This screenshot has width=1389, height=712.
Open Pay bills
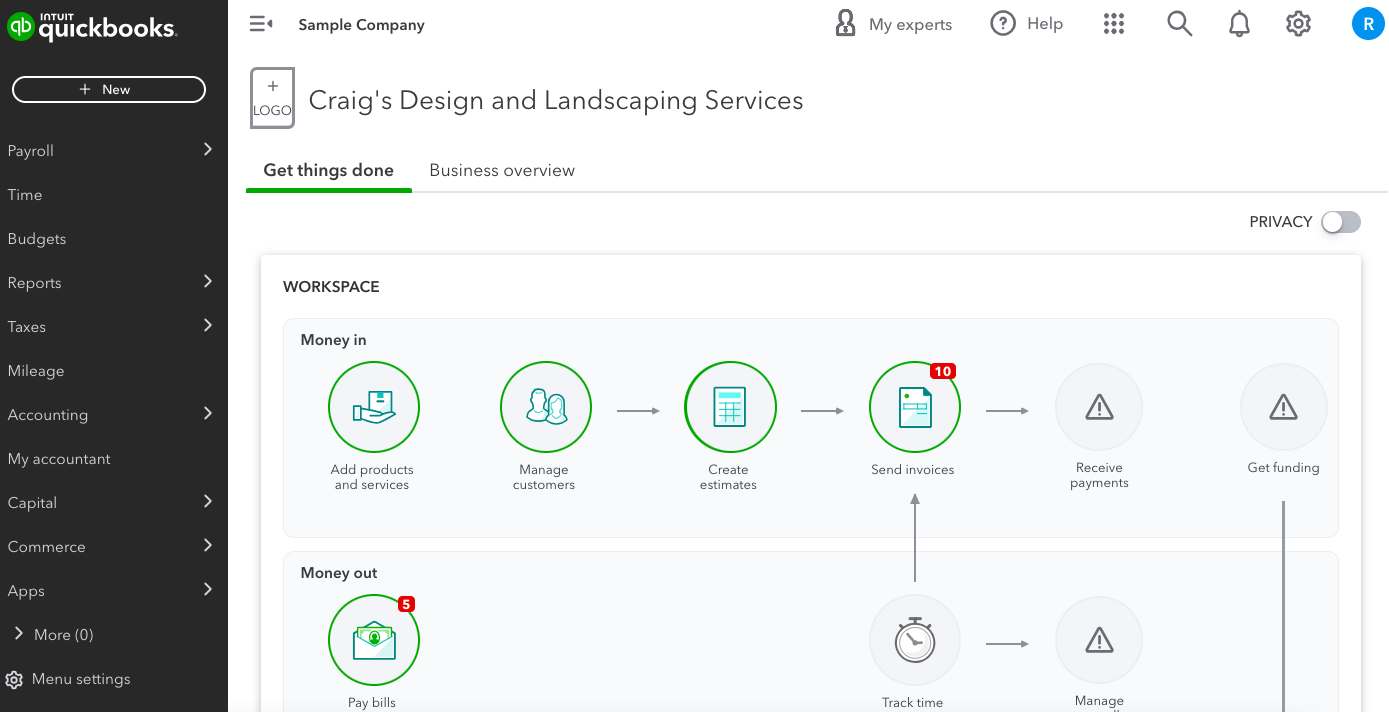tap(373, 640)
